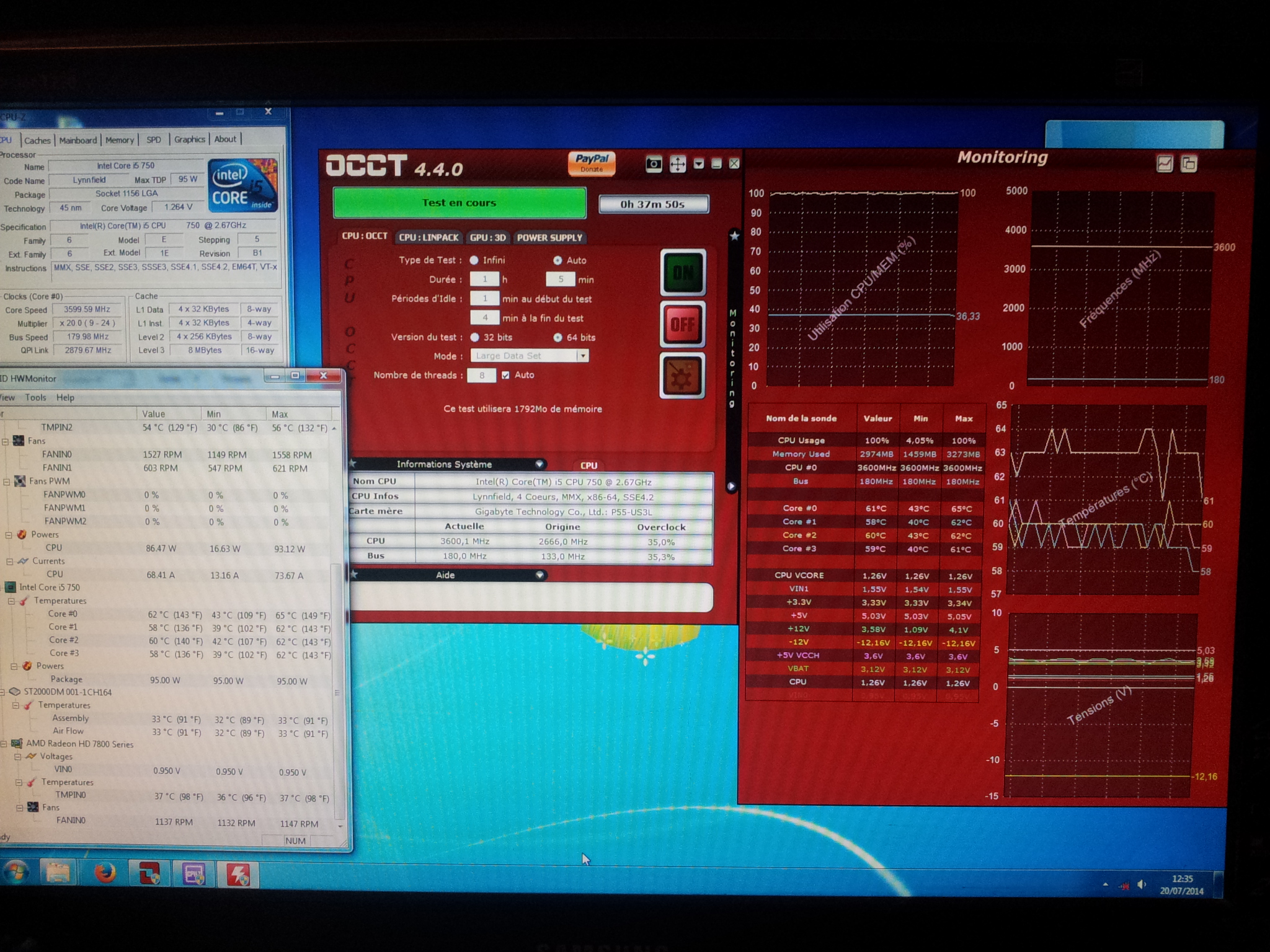
Task: Click the Durée hours input field
Action: click(x=484, y=280)
